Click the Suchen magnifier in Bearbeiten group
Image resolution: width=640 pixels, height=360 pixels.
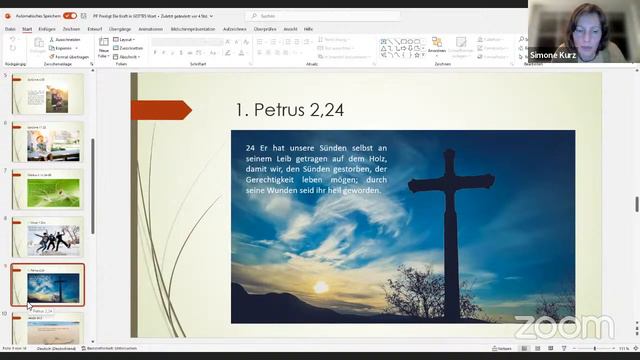click(522, 39)
